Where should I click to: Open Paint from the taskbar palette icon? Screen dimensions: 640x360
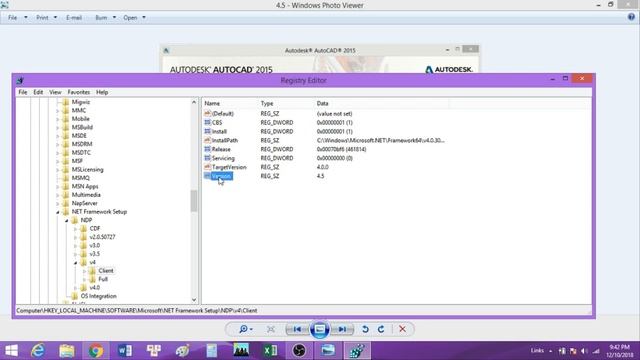pyautogui.click(x=182, y=351)
